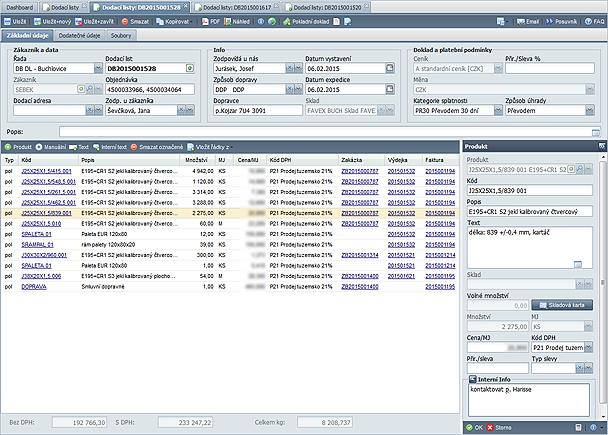
Task: Open the Datum expedice calendar picker
Action: [x=390, y=89]
